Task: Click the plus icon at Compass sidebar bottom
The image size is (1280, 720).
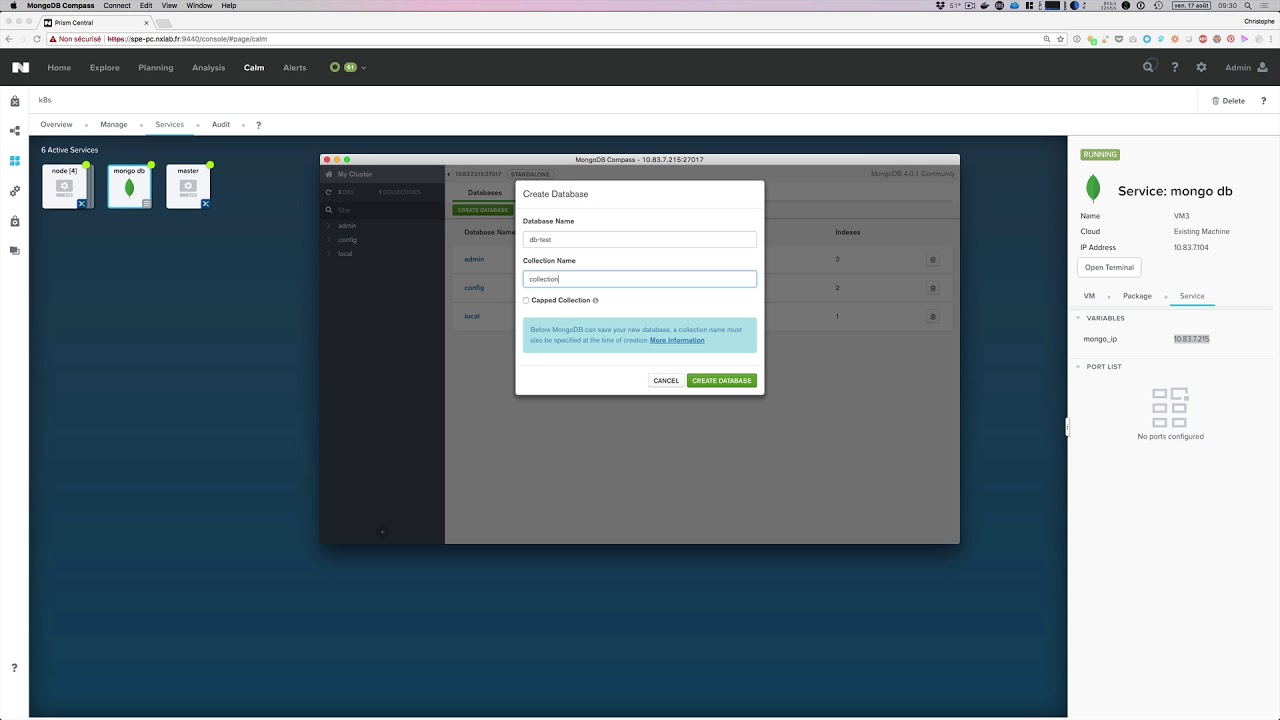Action: [382, 532]
